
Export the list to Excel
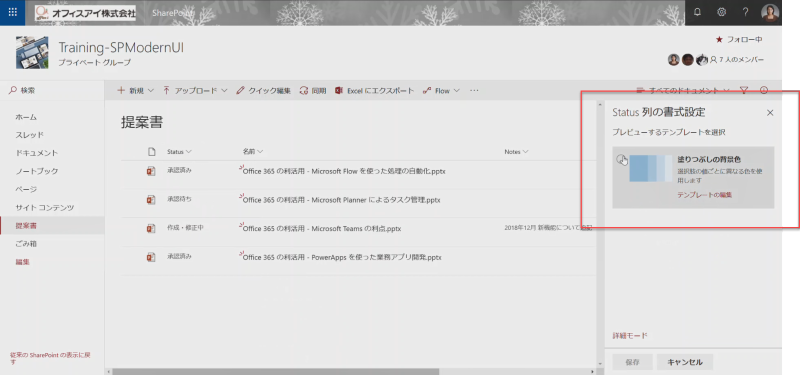click(x=374, y=91)
